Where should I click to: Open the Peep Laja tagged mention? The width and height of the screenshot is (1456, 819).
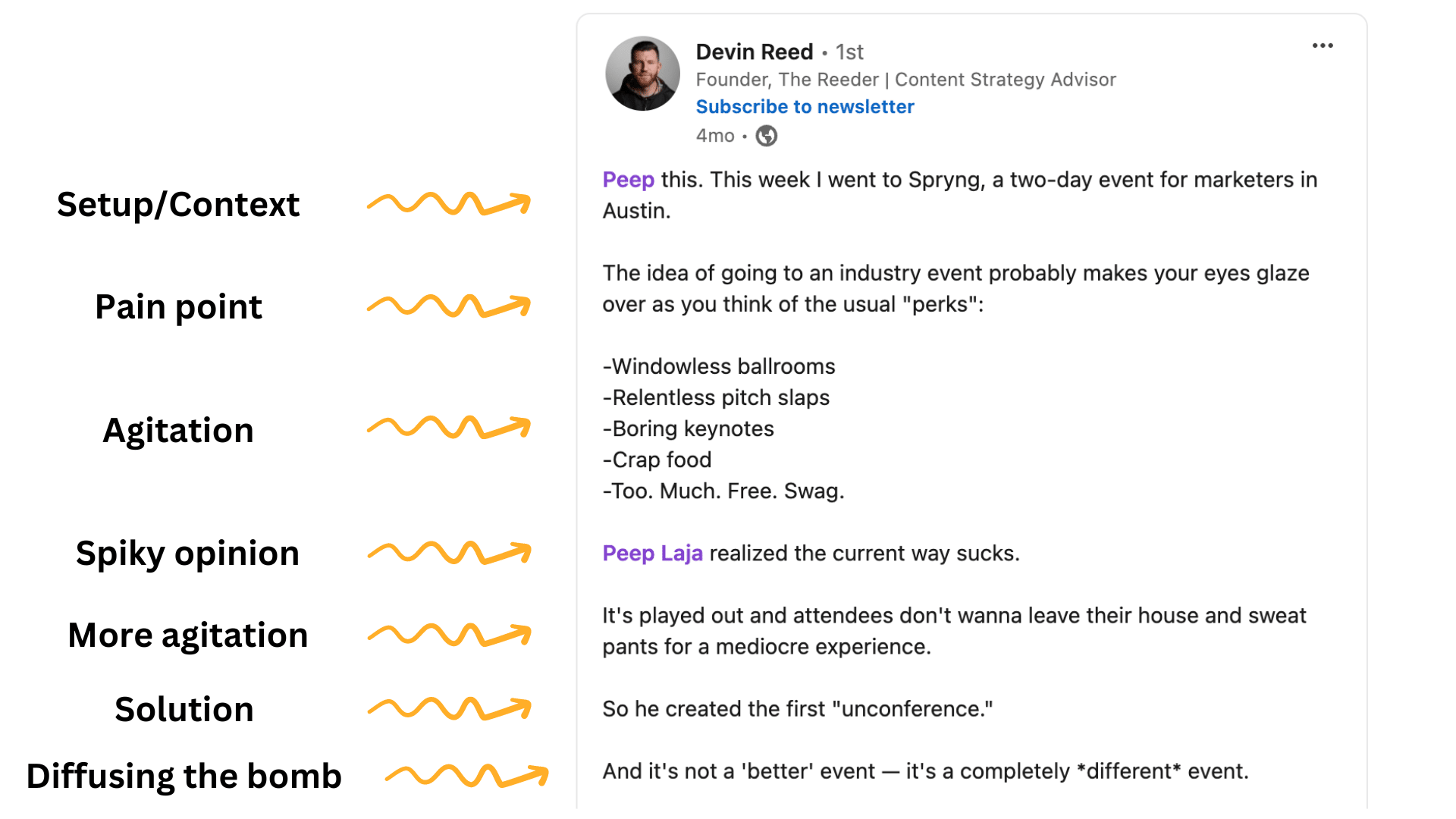tap(652, 554)
